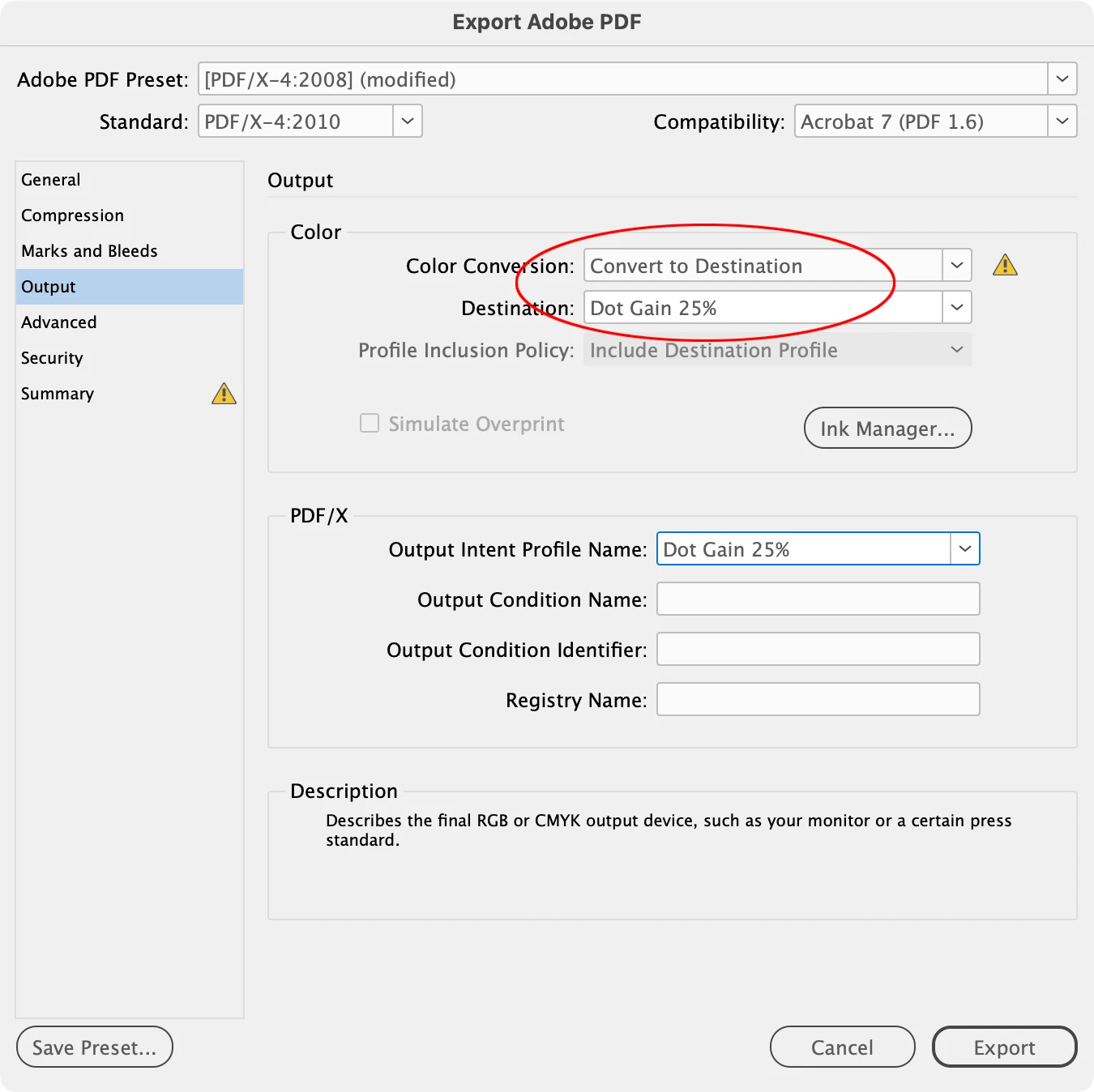Click the Output Condition Identifier field

tap(818, 650)
